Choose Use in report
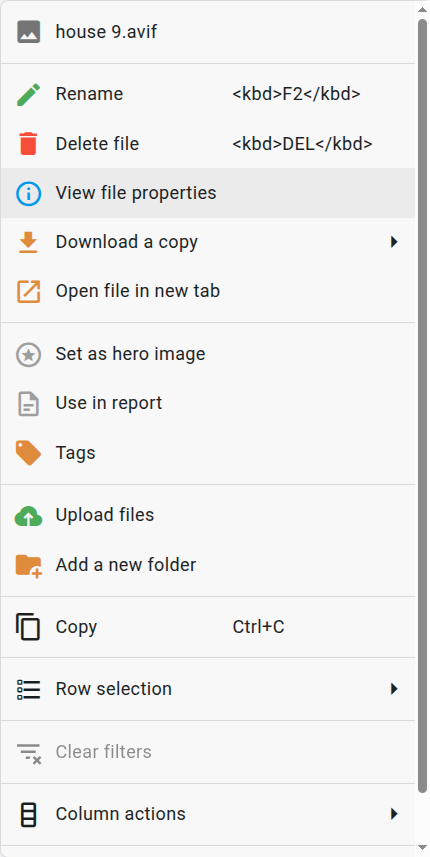Screen dimensions: 430x857 [208, 403]
